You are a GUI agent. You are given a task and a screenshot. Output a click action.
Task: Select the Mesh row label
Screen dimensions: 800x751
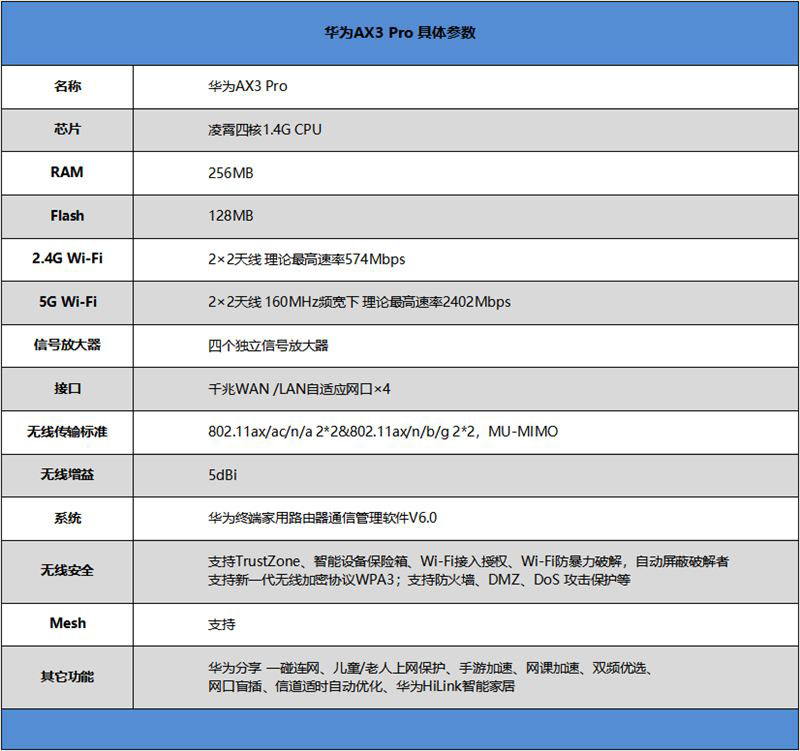67,623
